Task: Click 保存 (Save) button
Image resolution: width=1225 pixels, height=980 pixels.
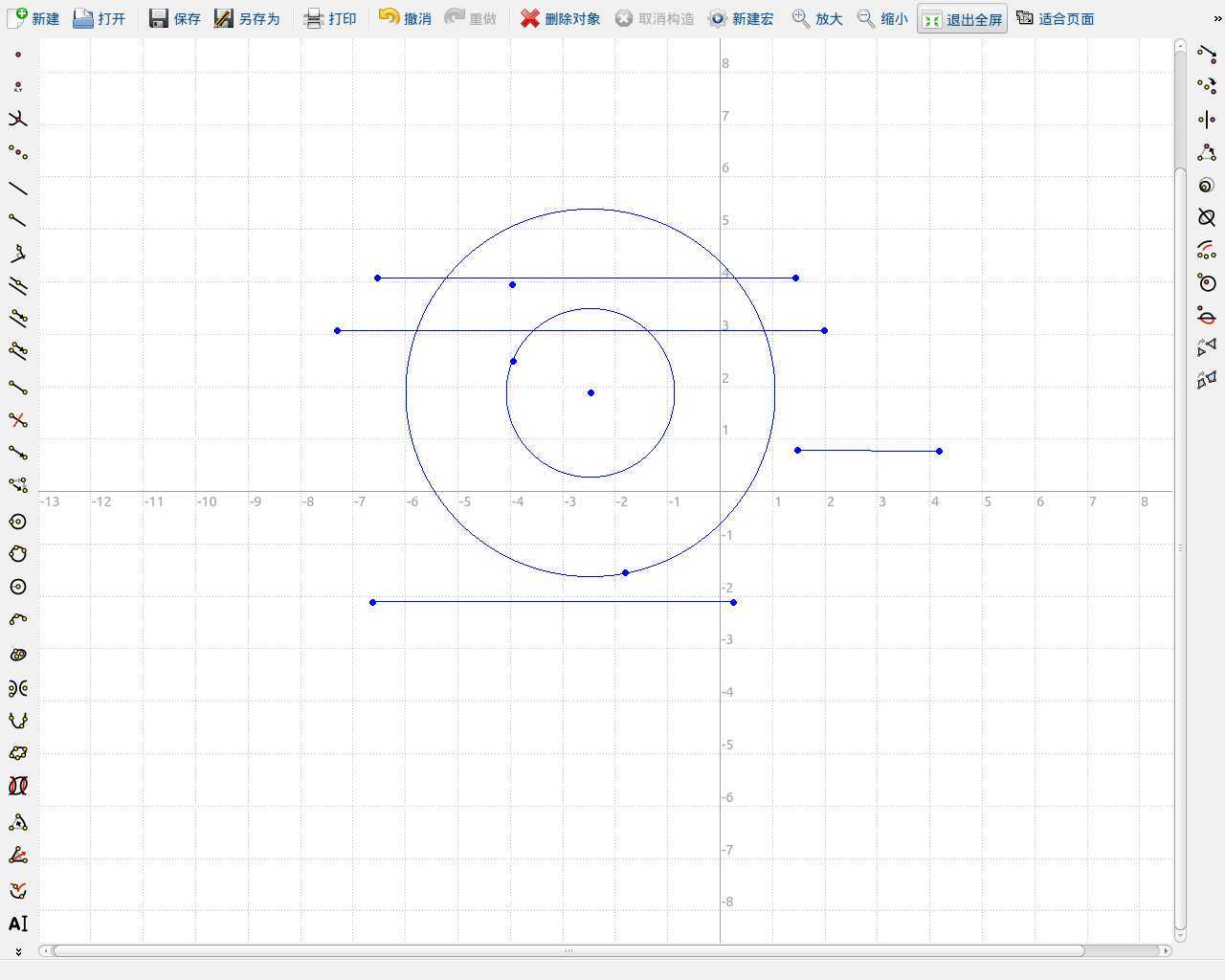Action: pyautogui.click(x=174, y=18)
